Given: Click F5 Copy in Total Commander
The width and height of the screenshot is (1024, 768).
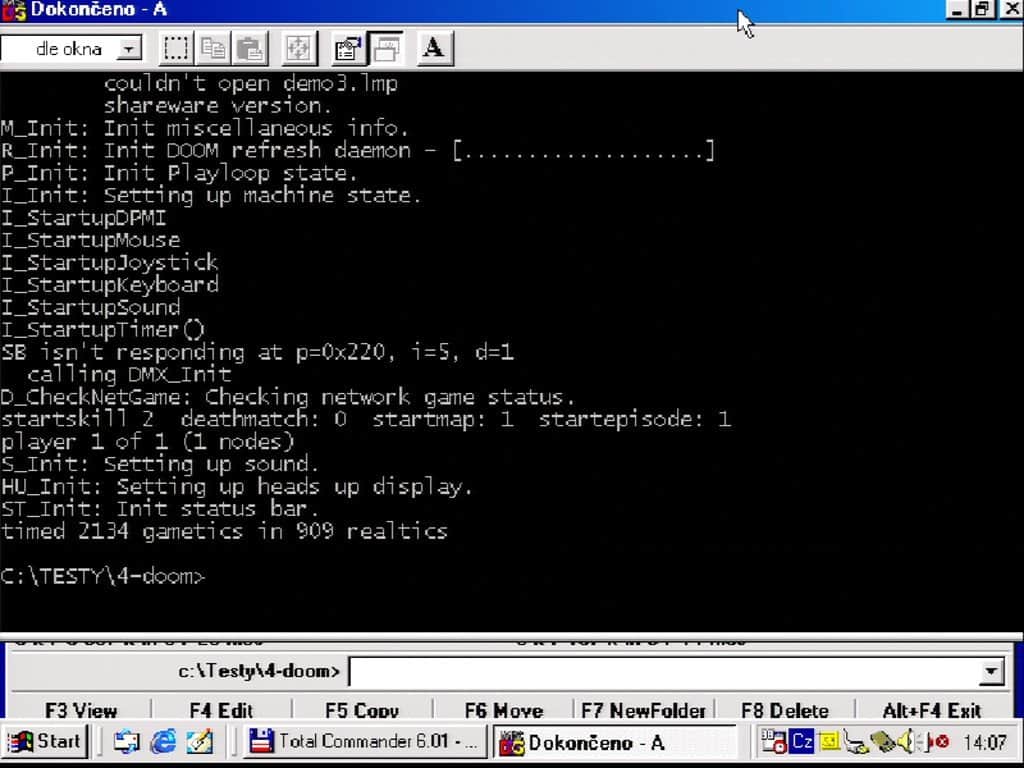Looking at the screenshot, I should coord(362,710).
